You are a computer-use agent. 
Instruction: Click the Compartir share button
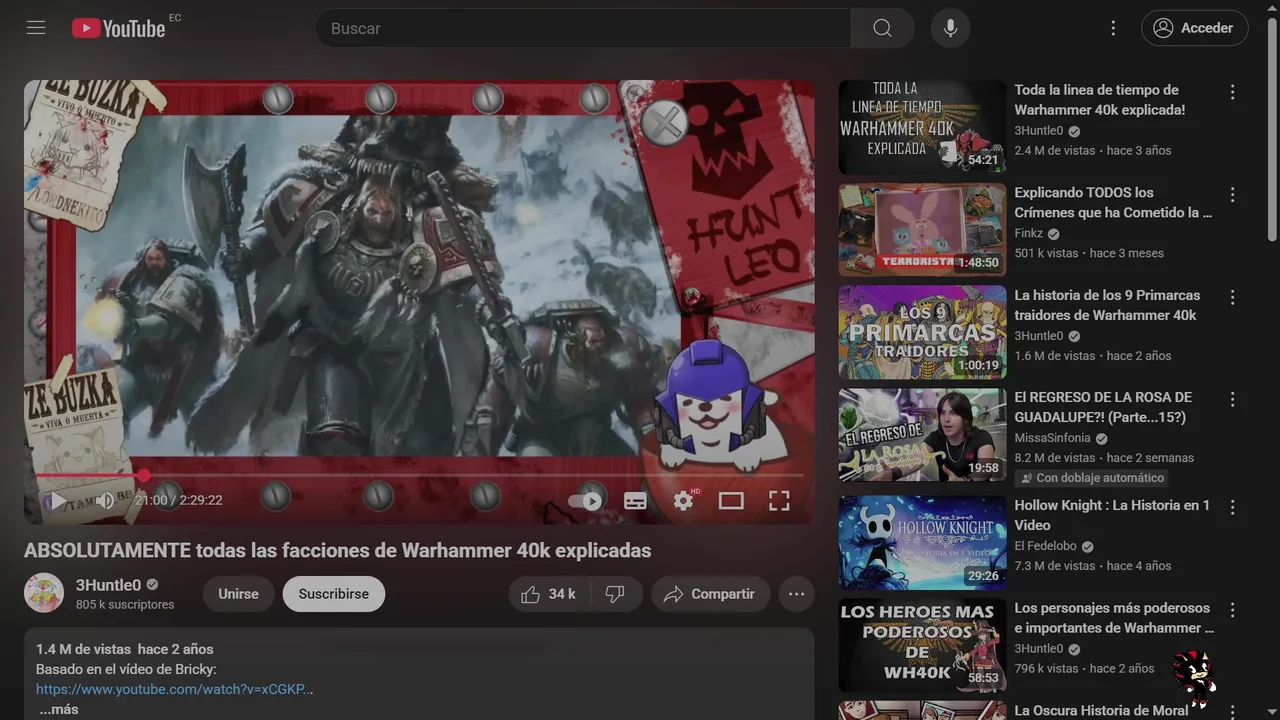click(710, 594)
